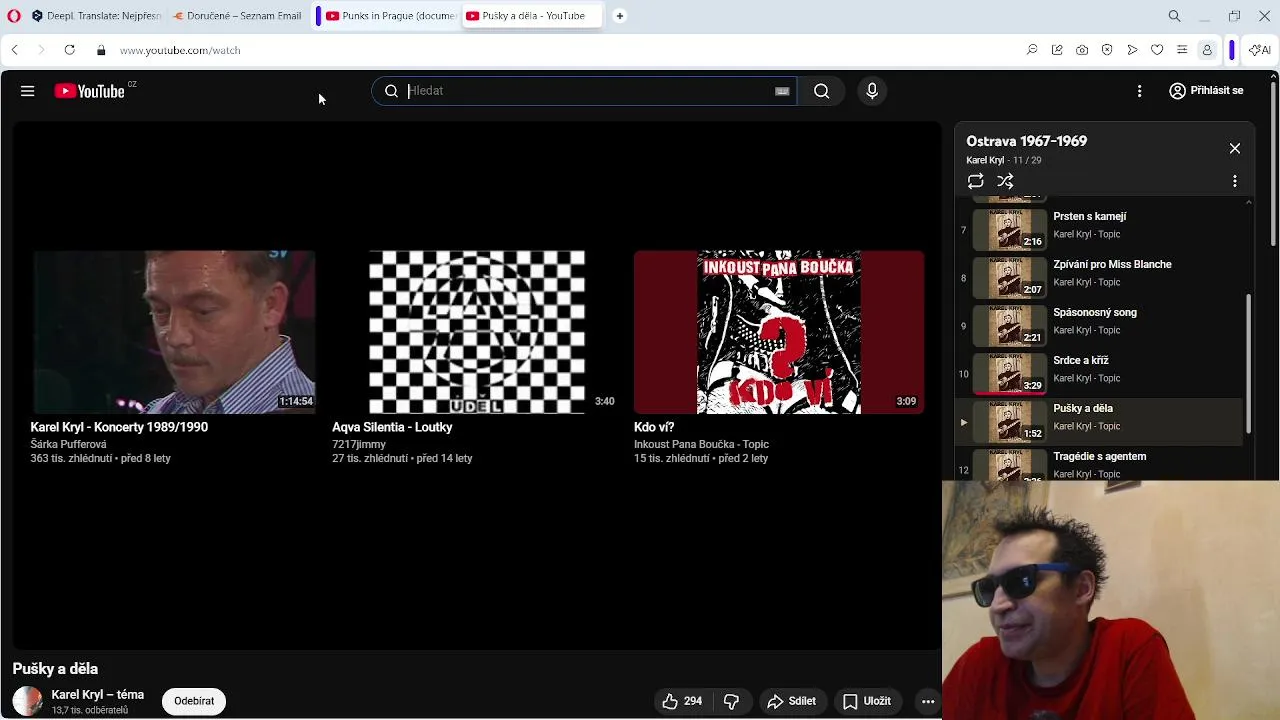The width and height of the screenshot is (1280, 720).
Task: Switch to Punks in Prague tab
Action: coord(390,16)
